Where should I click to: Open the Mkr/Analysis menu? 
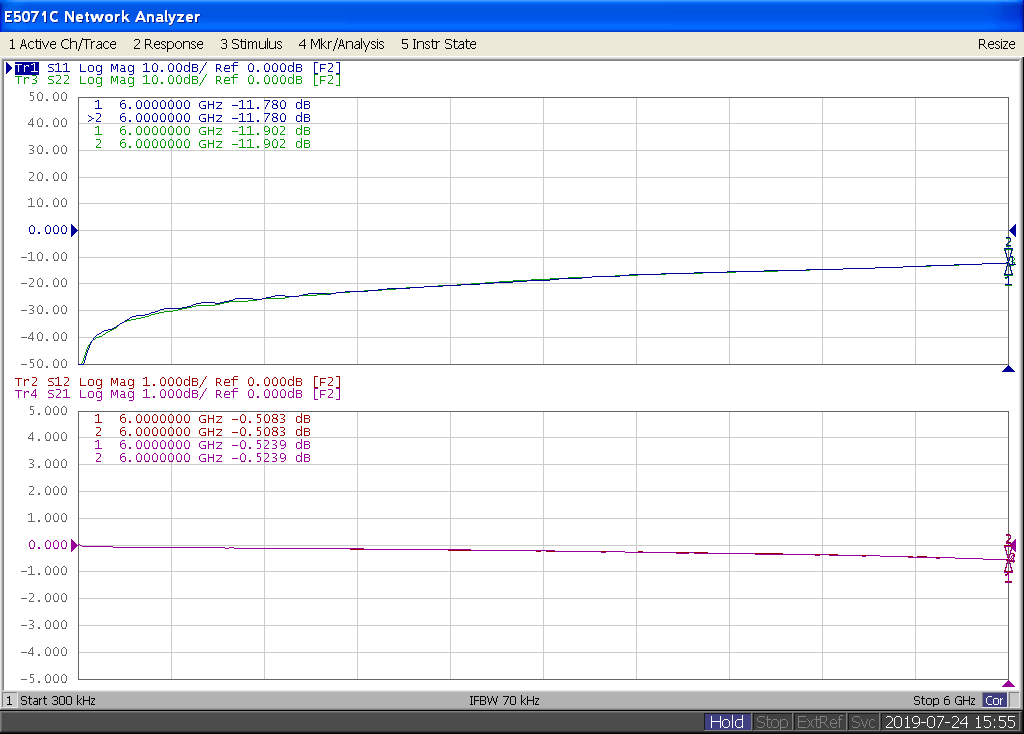(x=341, y=44)
